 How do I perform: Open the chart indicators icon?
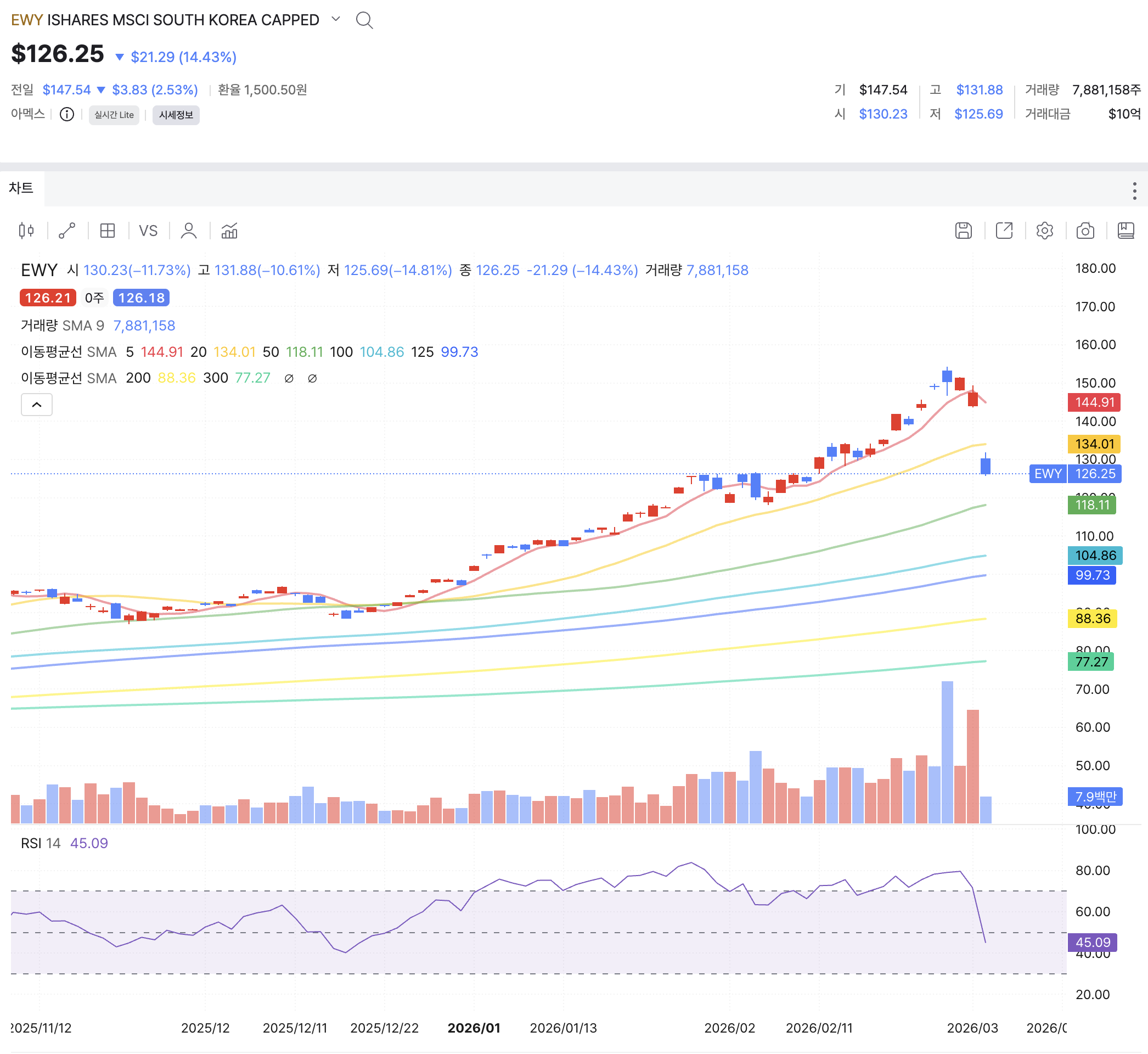[x=229, y=231]
